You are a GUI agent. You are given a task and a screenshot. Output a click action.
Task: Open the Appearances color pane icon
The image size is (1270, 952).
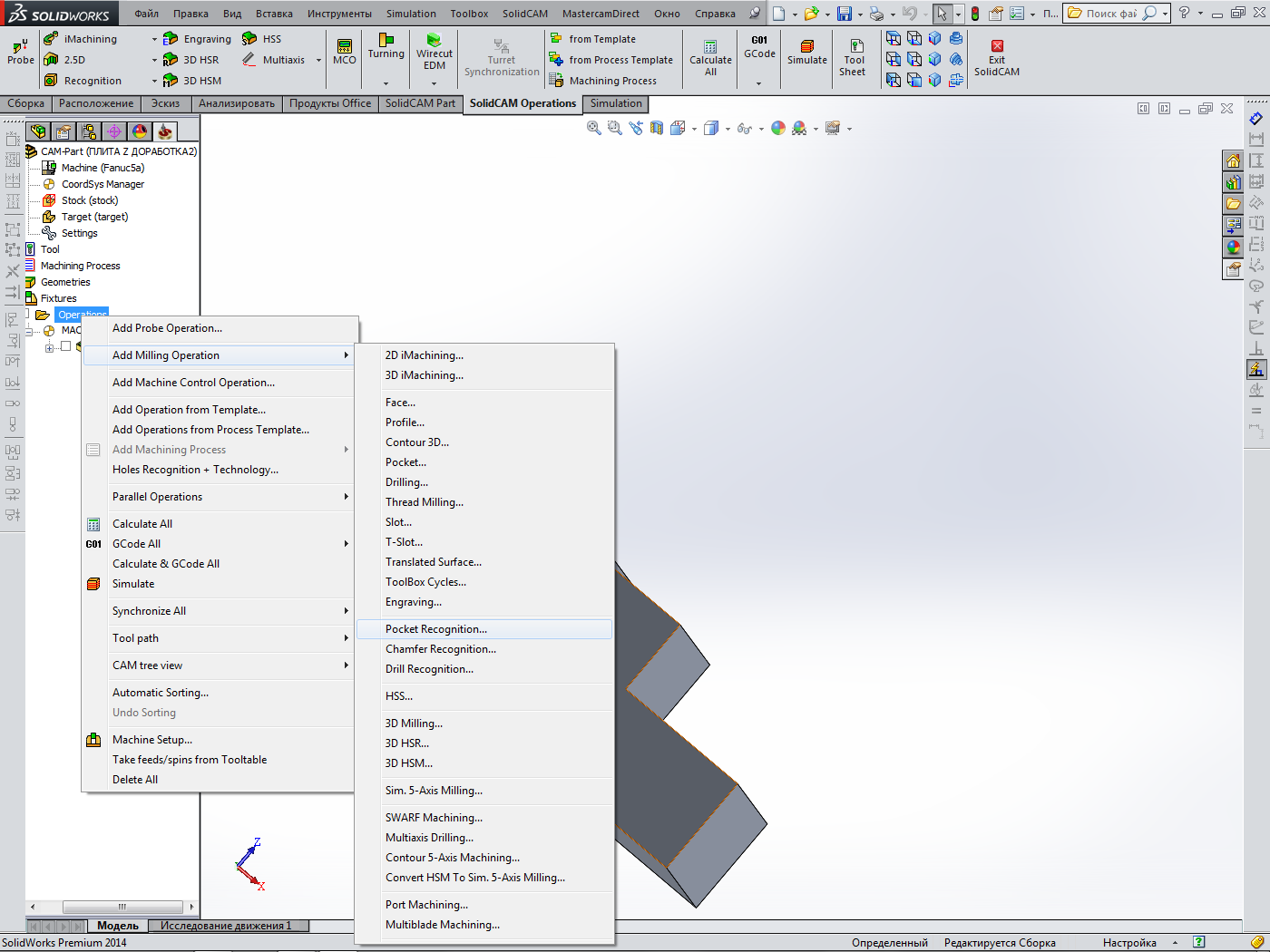click(1233, 248)
